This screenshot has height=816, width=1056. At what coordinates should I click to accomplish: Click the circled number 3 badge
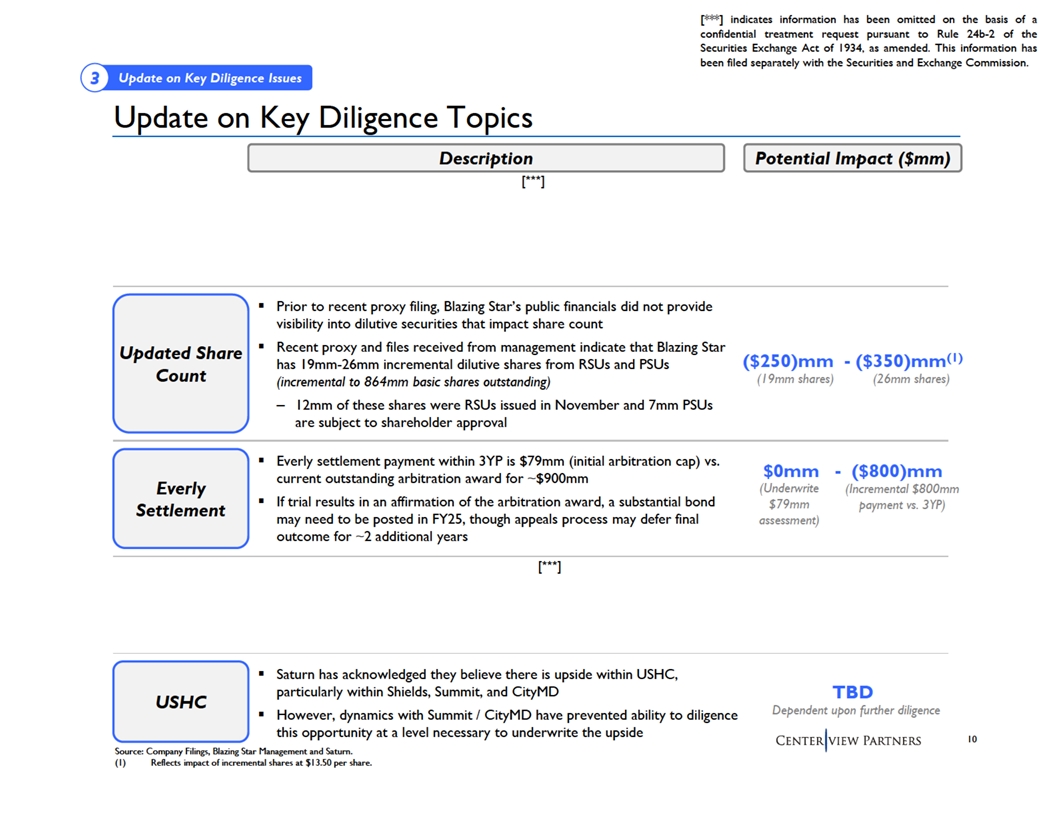coord(93,79)
